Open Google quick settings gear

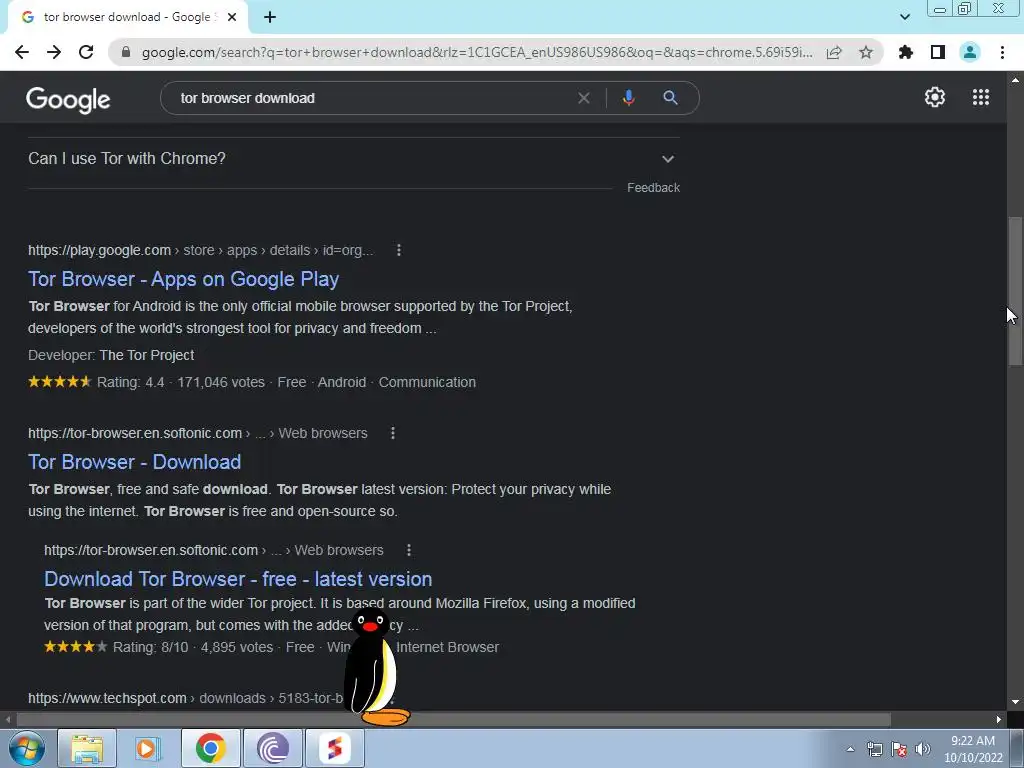pos(935,97)
